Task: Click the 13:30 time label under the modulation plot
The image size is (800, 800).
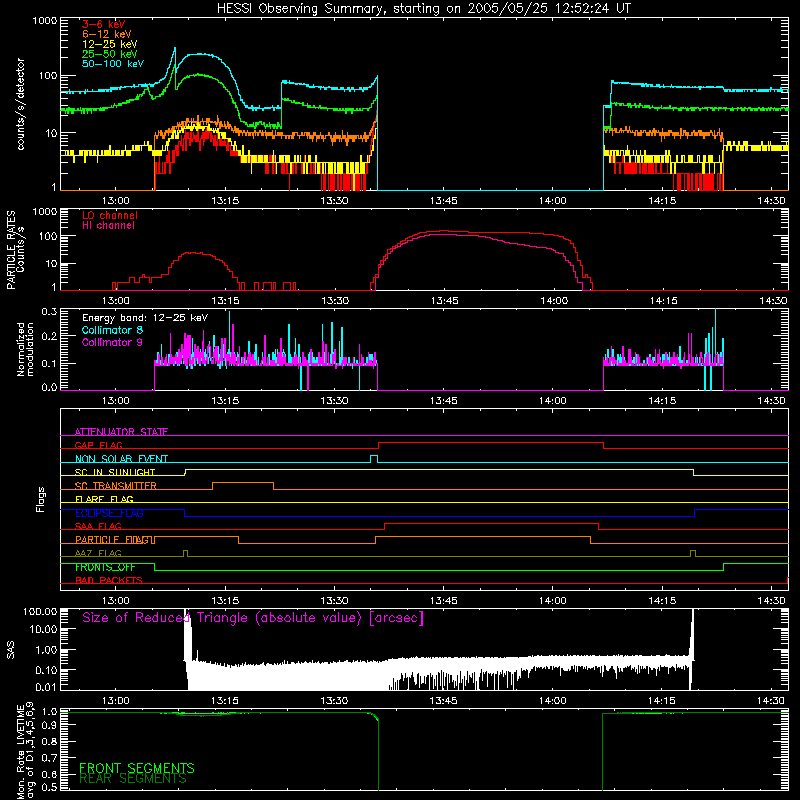Action: [335, 401]
